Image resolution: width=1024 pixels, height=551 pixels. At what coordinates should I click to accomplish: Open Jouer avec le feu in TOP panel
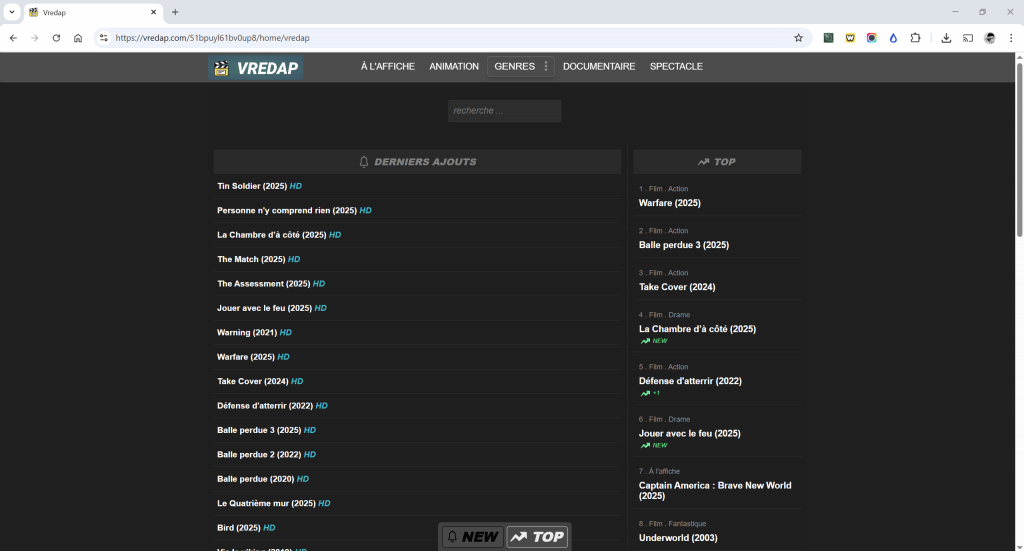(x=690, y=433)
